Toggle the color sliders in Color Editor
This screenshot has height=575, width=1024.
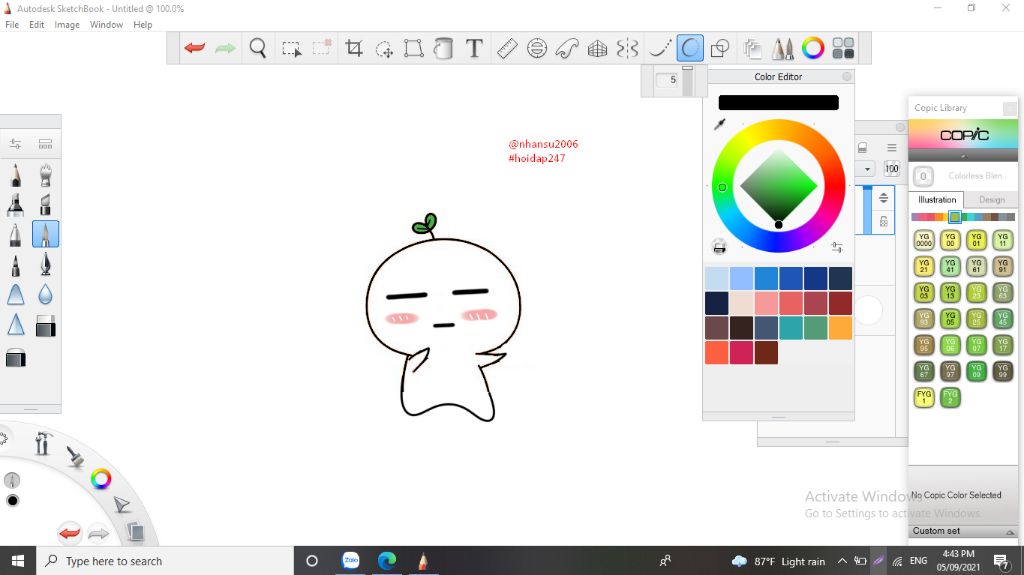tap(837, 247)
